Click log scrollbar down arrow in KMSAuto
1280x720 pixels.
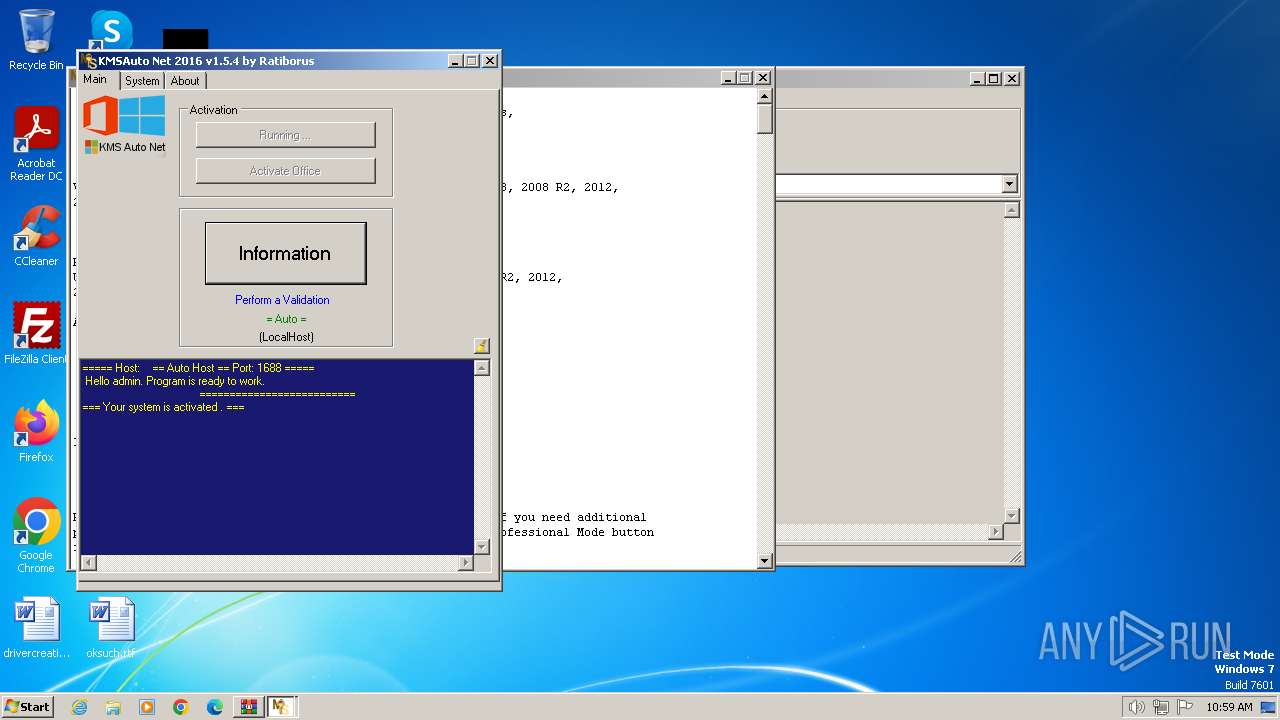click(482, 546)
